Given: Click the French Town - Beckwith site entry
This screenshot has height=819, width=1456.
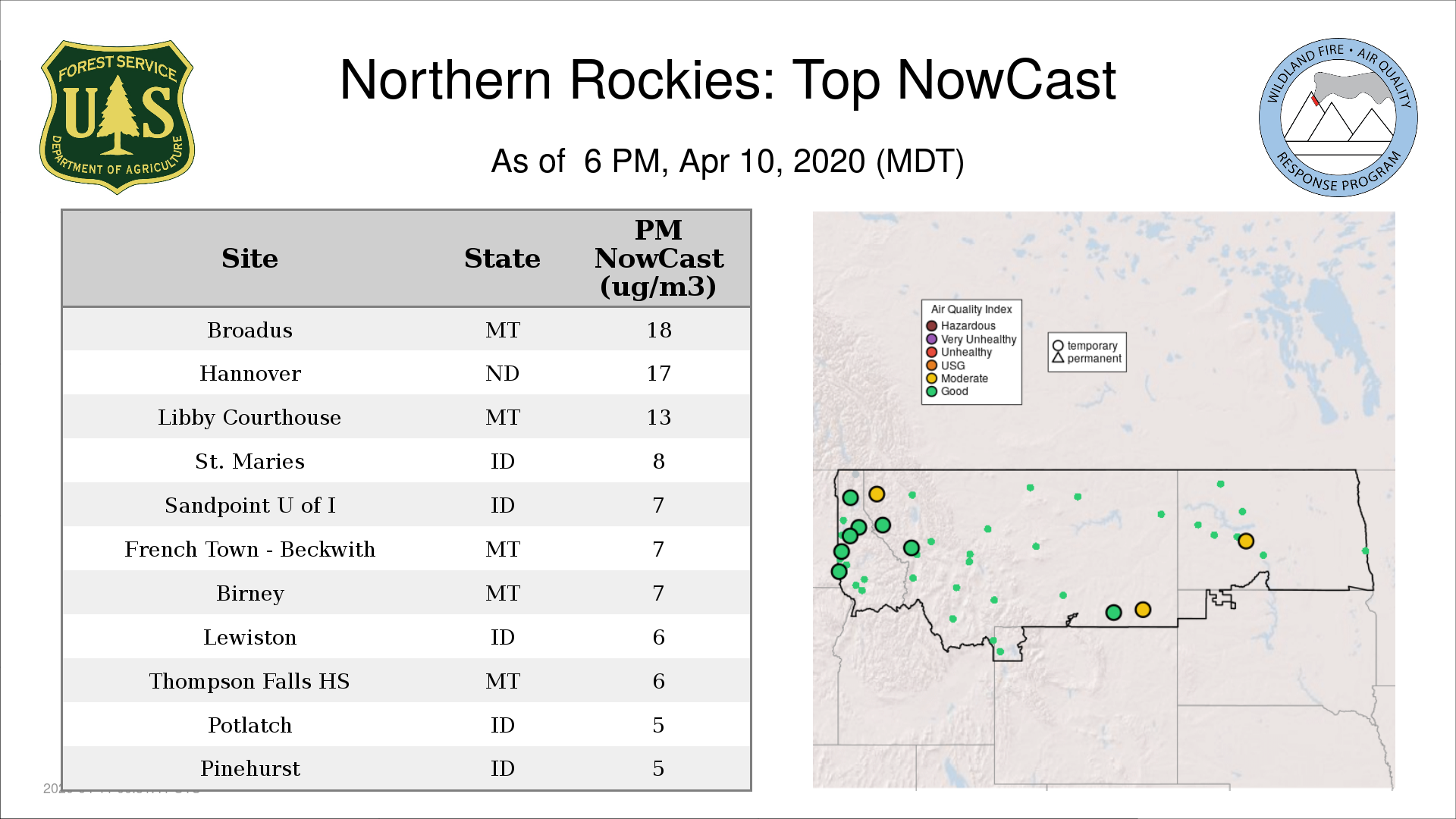Looking at the screenshot, I should pyautogui.click(x=250, y=549).
